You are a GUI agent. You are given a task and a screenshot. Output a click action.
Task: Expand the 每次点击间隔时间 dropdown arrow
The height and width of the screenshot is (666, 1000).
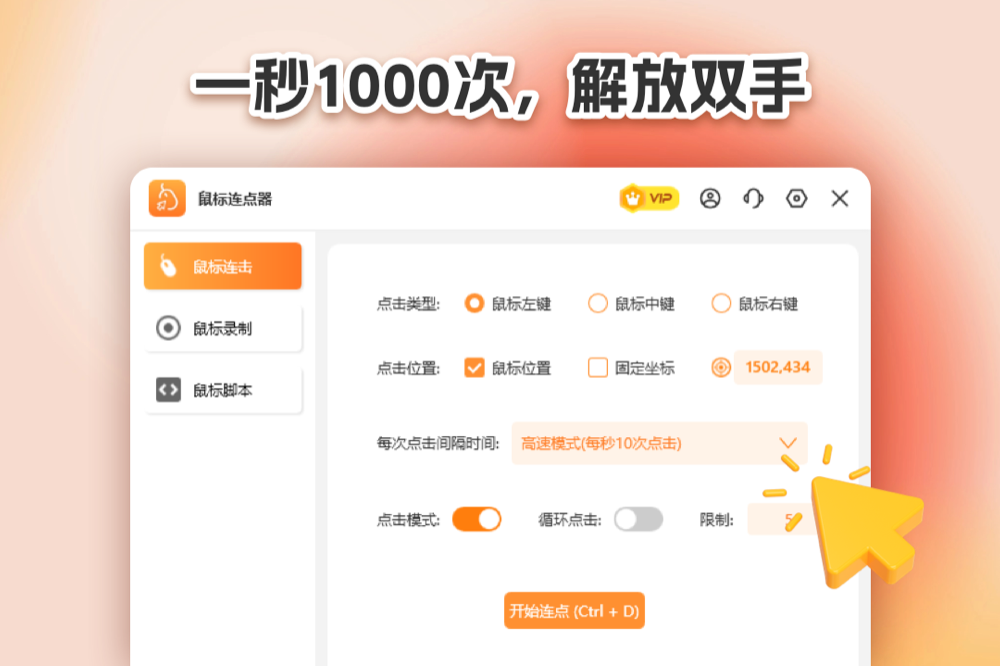[788, 443]
